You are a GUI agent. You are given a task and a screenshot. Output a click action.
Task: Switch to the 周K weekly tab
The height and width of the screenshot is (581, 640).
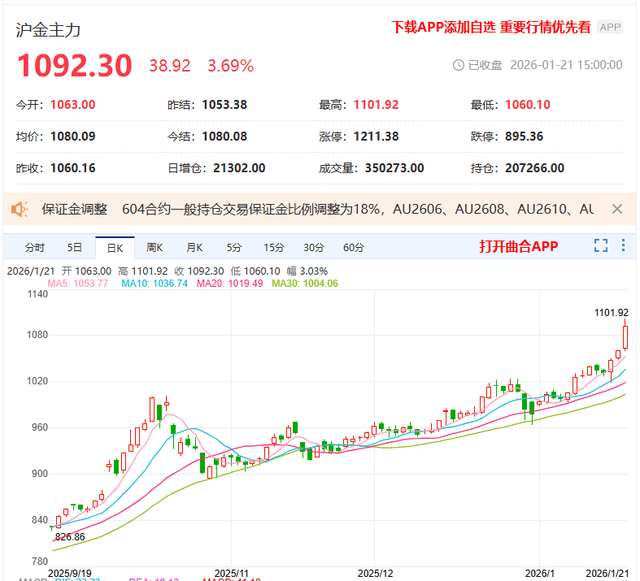[154, 247]
